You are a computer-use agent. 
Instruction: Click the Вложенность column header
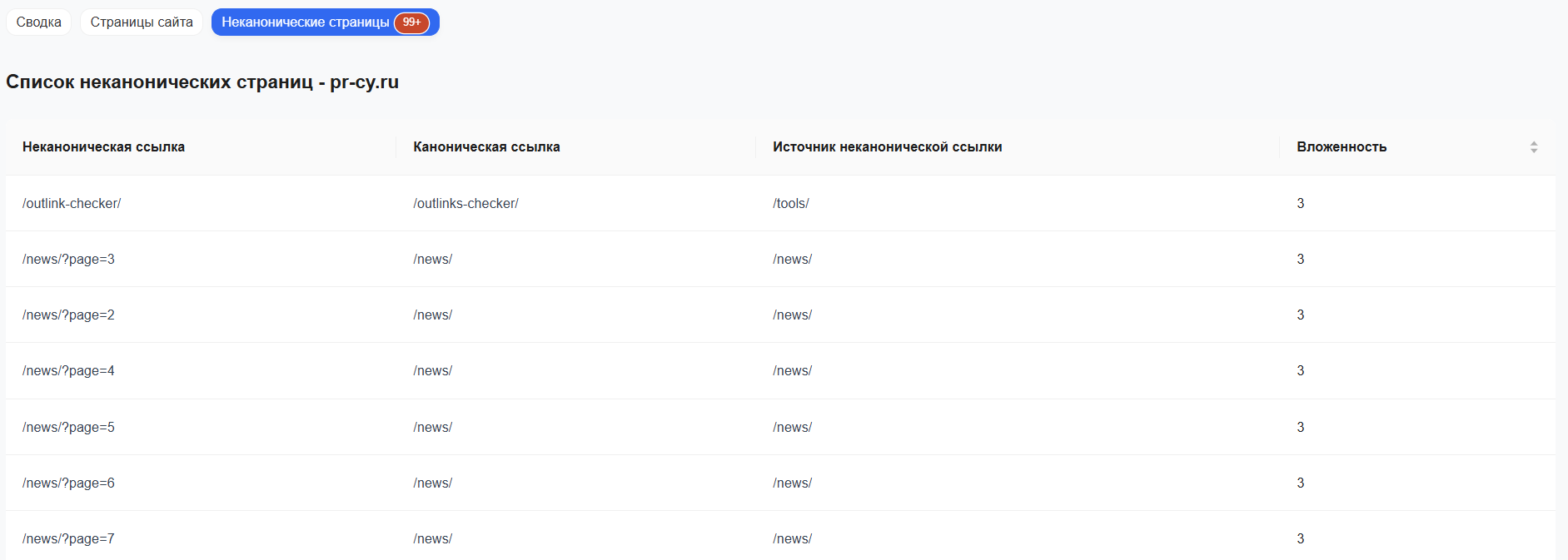tap(1341, 147)
